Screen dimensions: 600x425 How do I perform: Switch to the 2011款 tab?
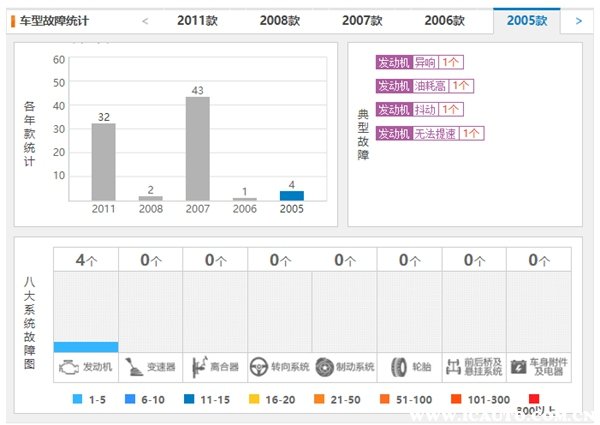(198, 20)
